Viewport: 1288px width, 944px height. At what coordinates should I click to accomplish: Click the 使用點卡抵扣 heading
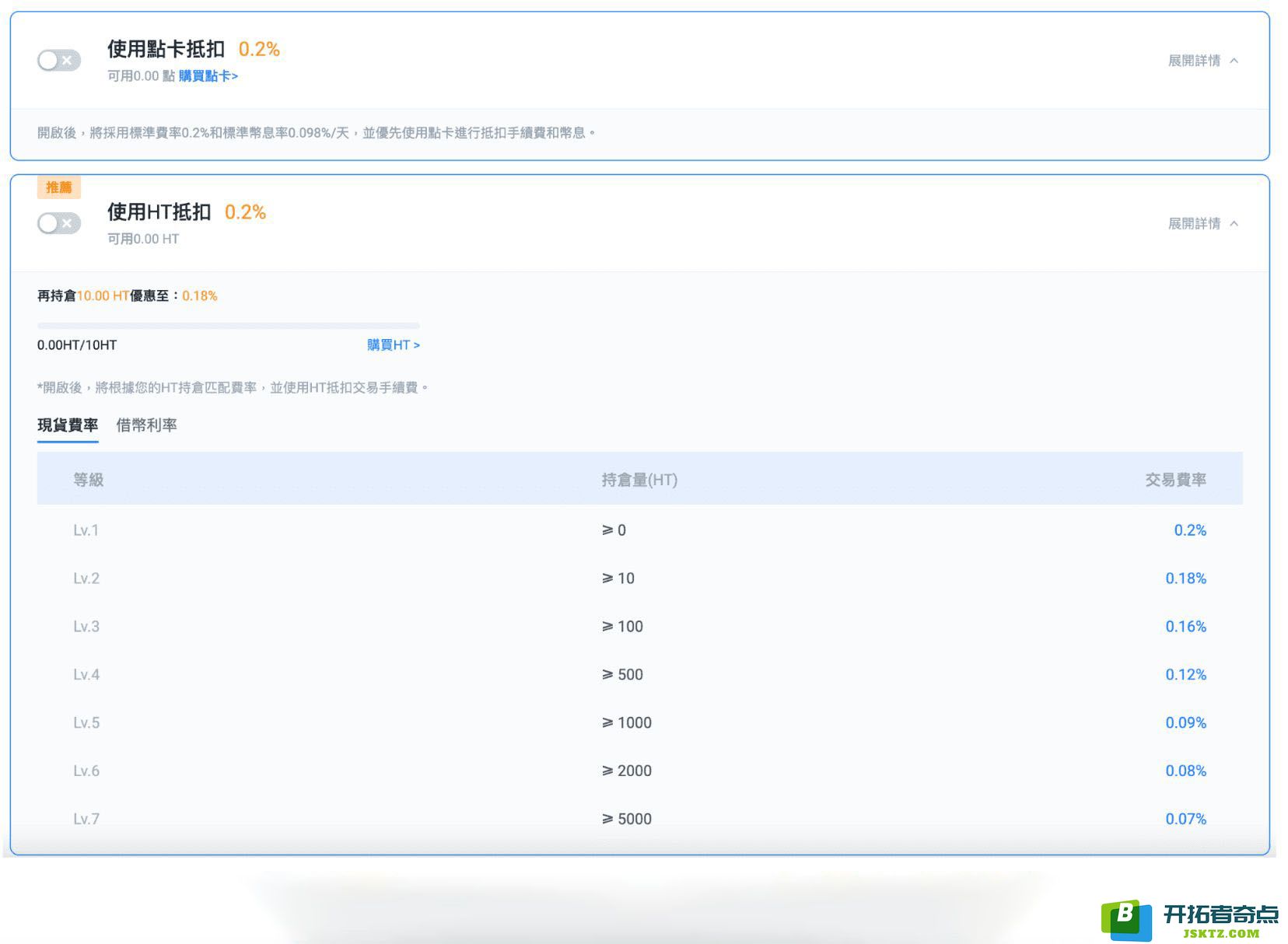[x=166, y=49]
